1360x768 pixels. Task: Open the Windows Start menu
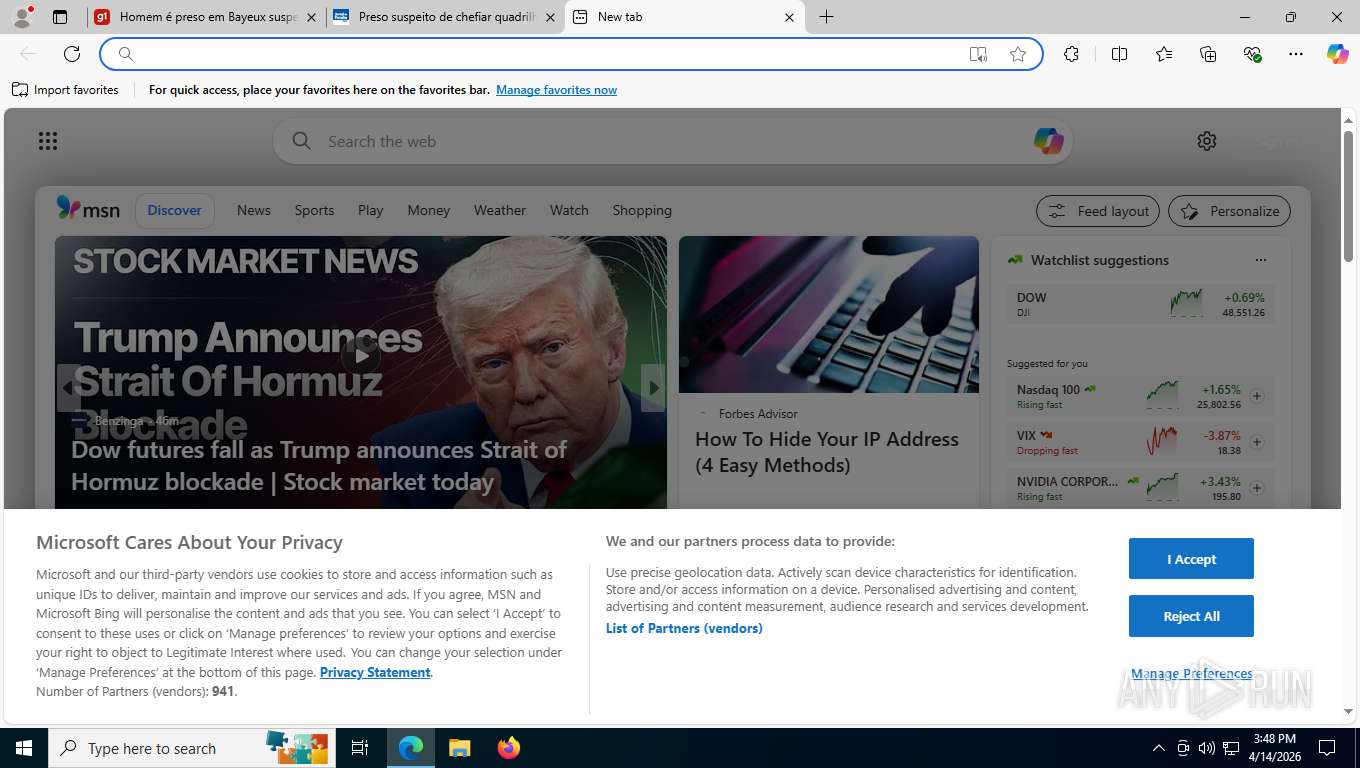(24, 748)
